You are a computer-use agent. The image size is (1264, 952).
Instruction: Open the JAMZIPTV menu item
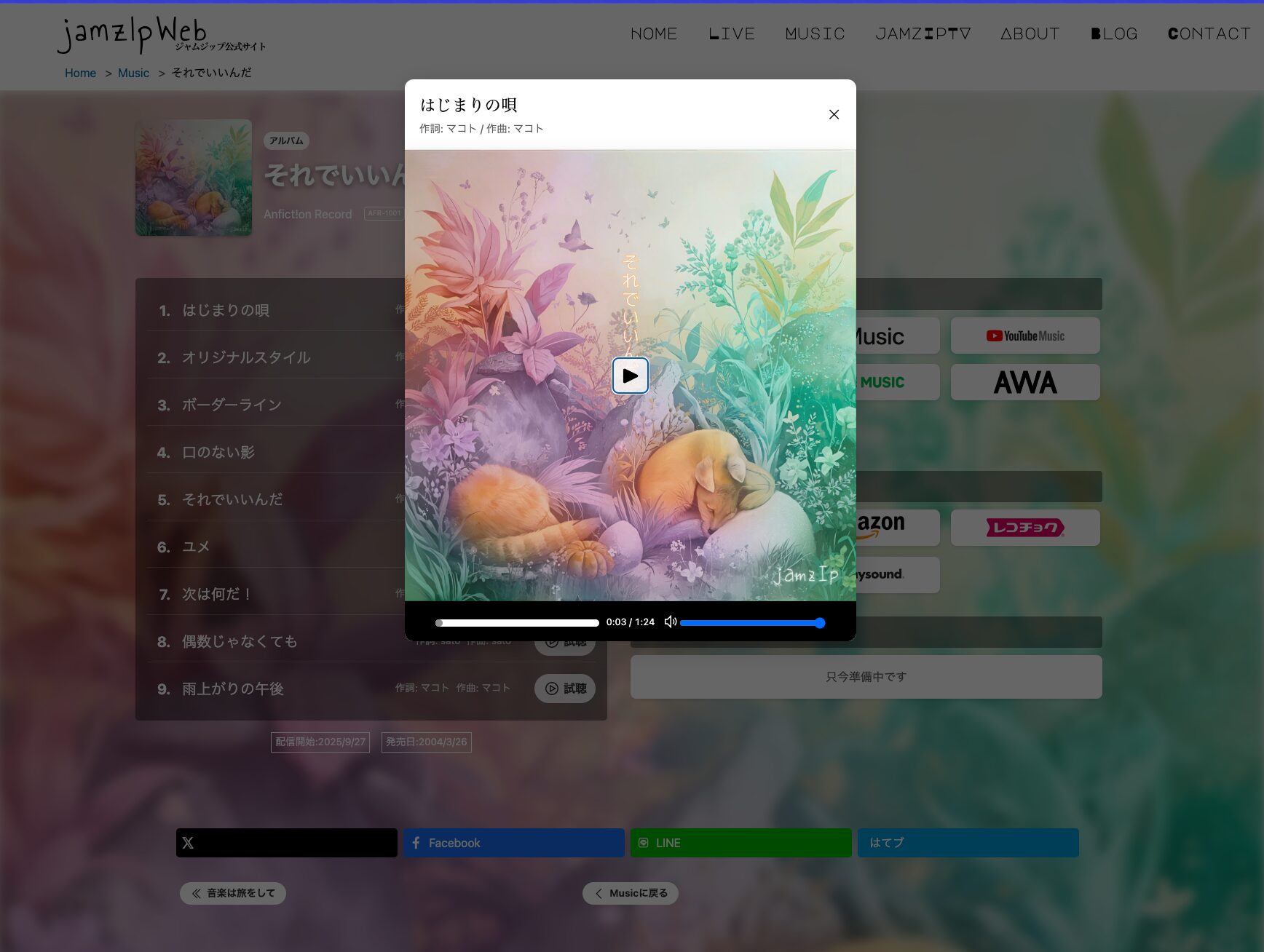(x=923, y=34)
